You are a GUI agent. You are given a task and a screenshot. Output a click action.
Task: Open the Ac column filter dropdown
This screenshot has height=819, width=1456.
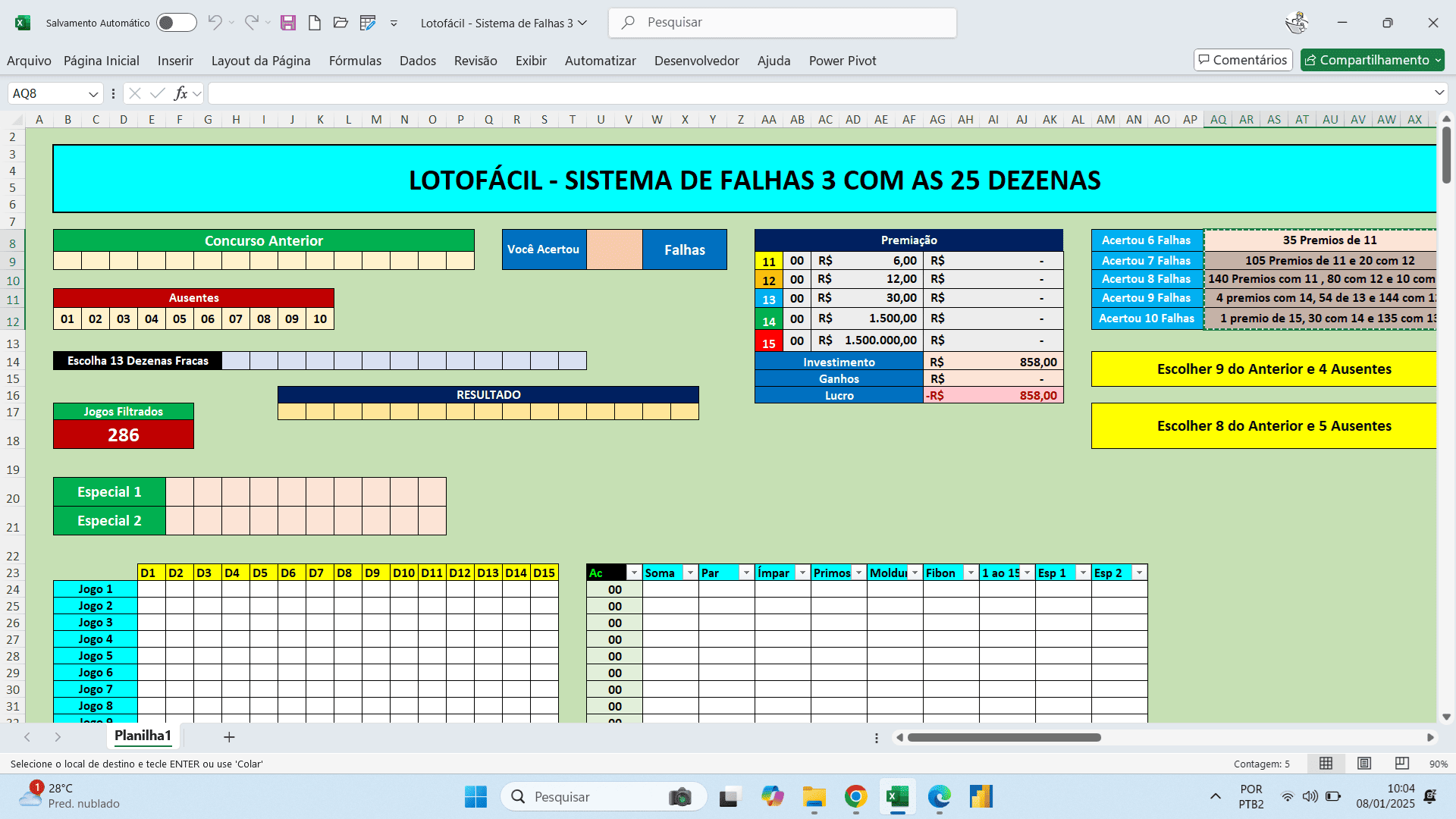pyautogui.click(x=634, y=573)
